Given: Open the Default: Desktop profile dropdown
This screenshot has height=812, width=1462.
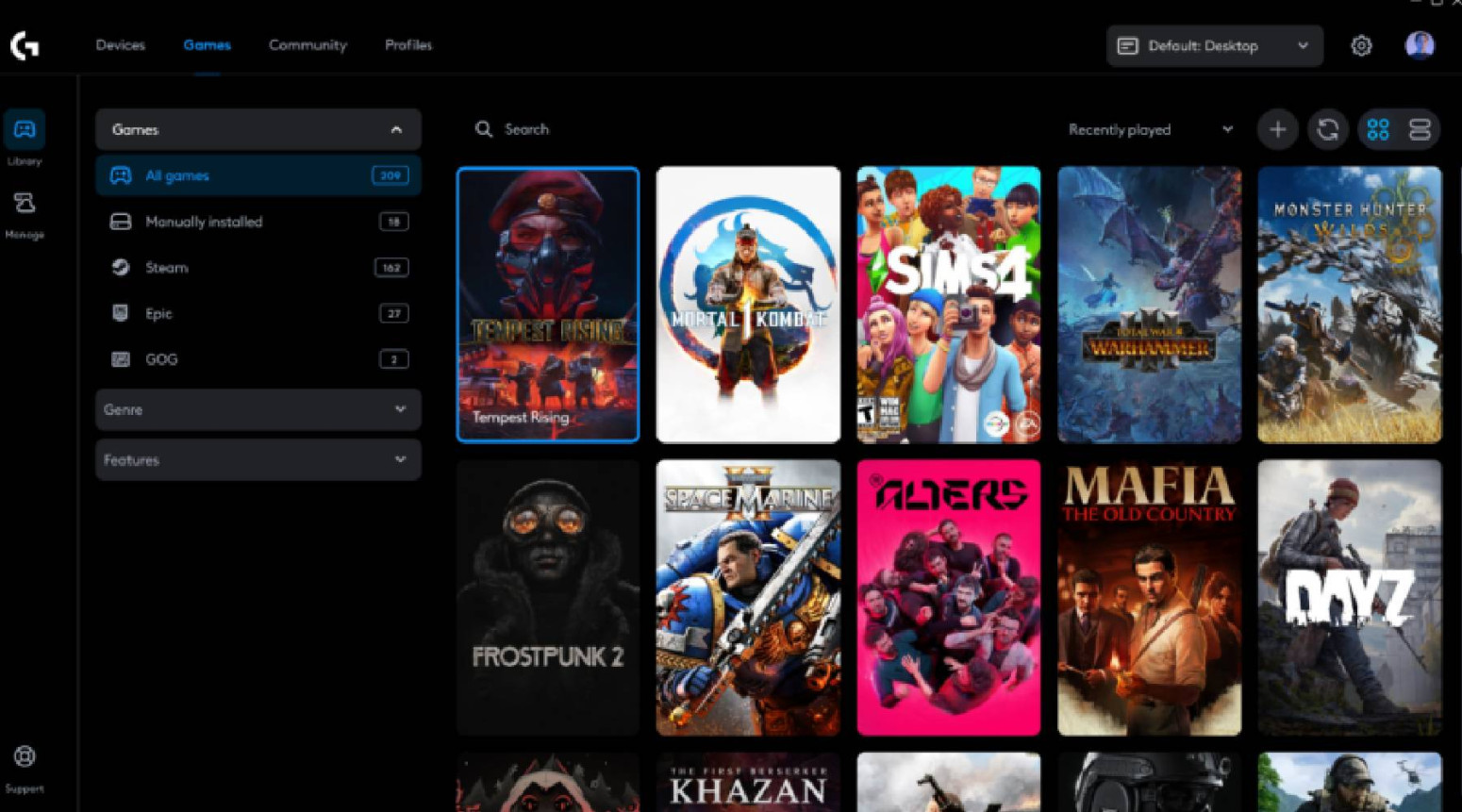Looking at the screenshot, I should pyautogui.click(x=1214, y=45).
